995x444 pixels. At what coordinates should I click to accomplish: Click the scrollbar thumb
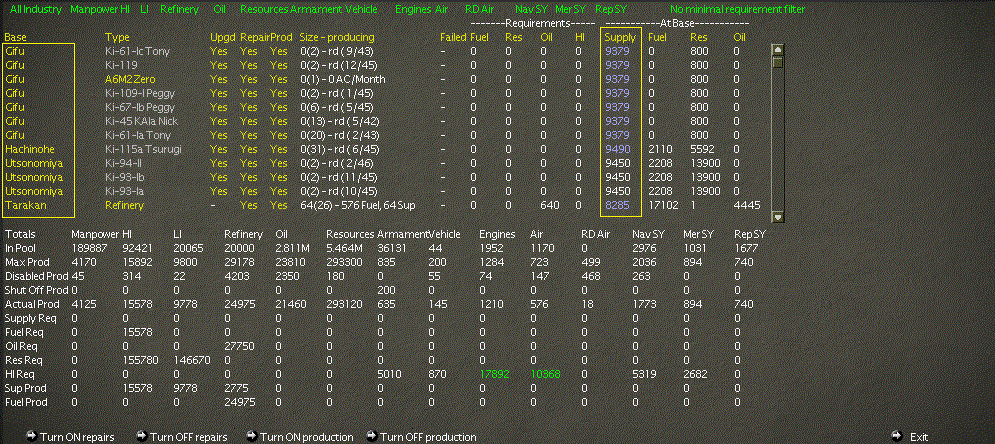[x=777, y=62]
